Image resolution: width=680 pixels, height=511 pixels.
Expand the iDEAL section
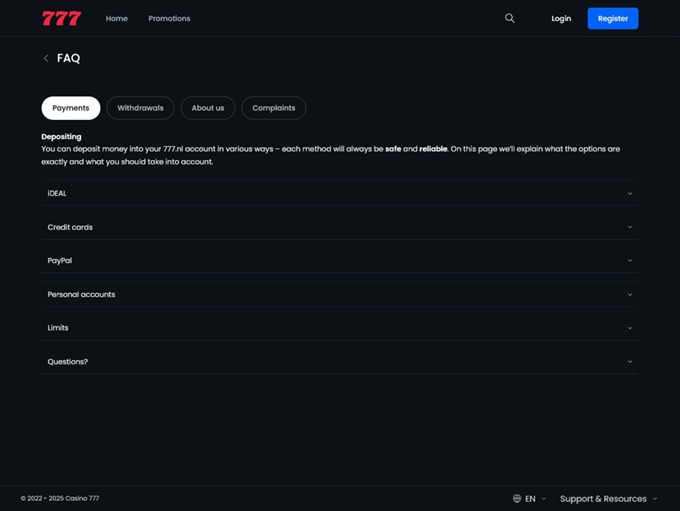(x=339, y=193)
